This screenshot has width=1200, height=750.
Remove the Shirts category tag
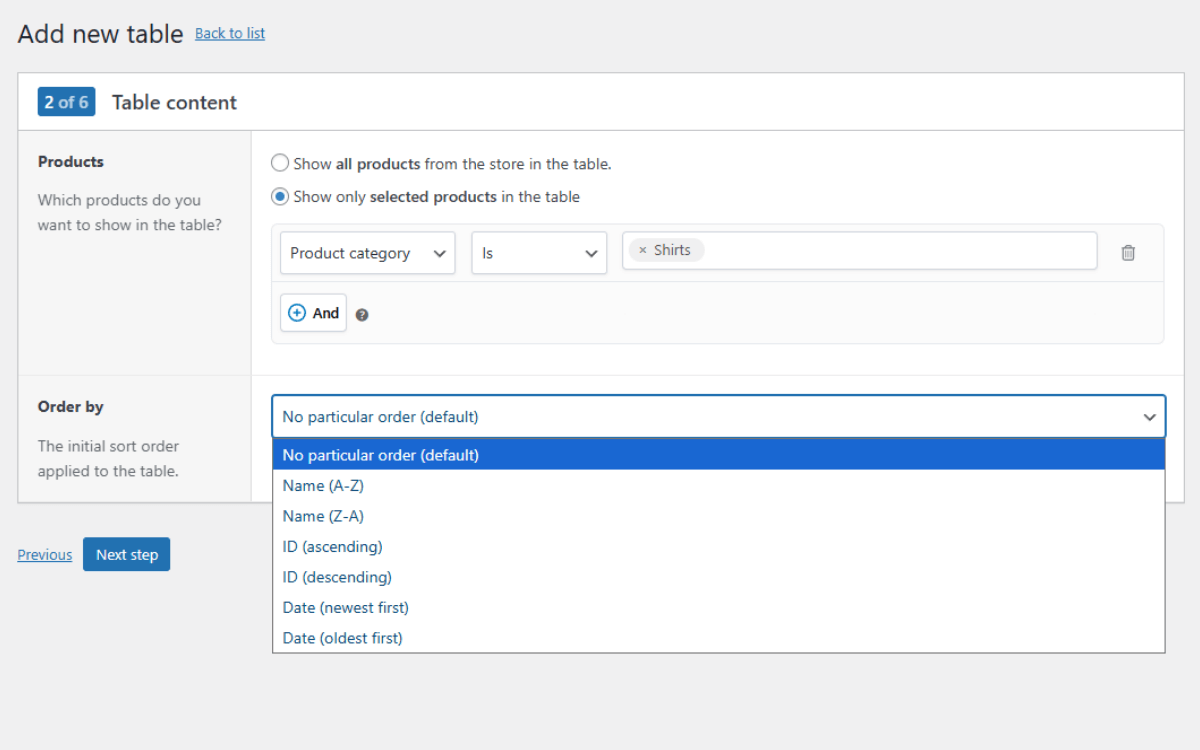coord(641,250)
